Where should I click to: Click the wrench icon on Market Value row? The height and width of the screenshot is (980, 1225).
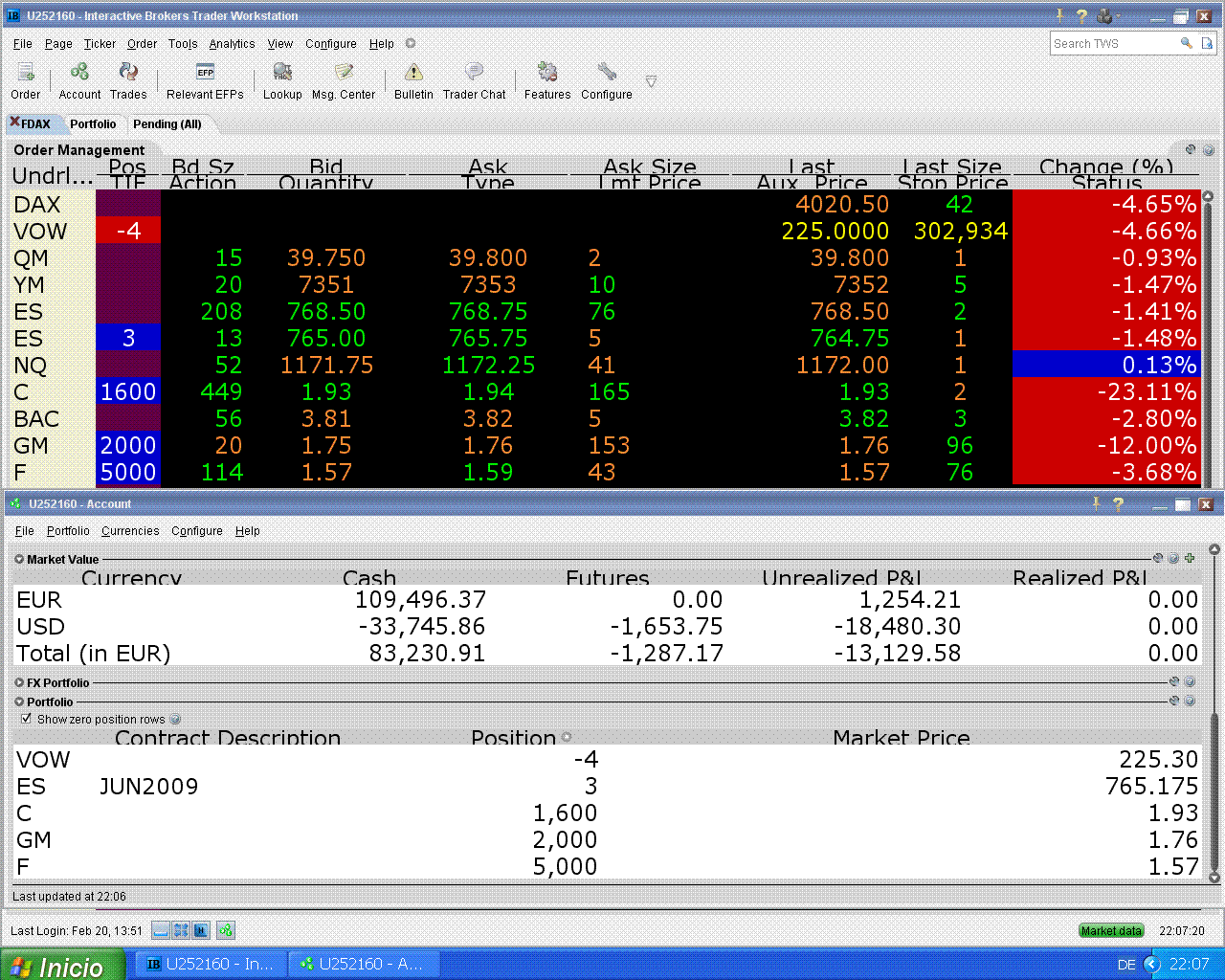[x=1158, y=558]
